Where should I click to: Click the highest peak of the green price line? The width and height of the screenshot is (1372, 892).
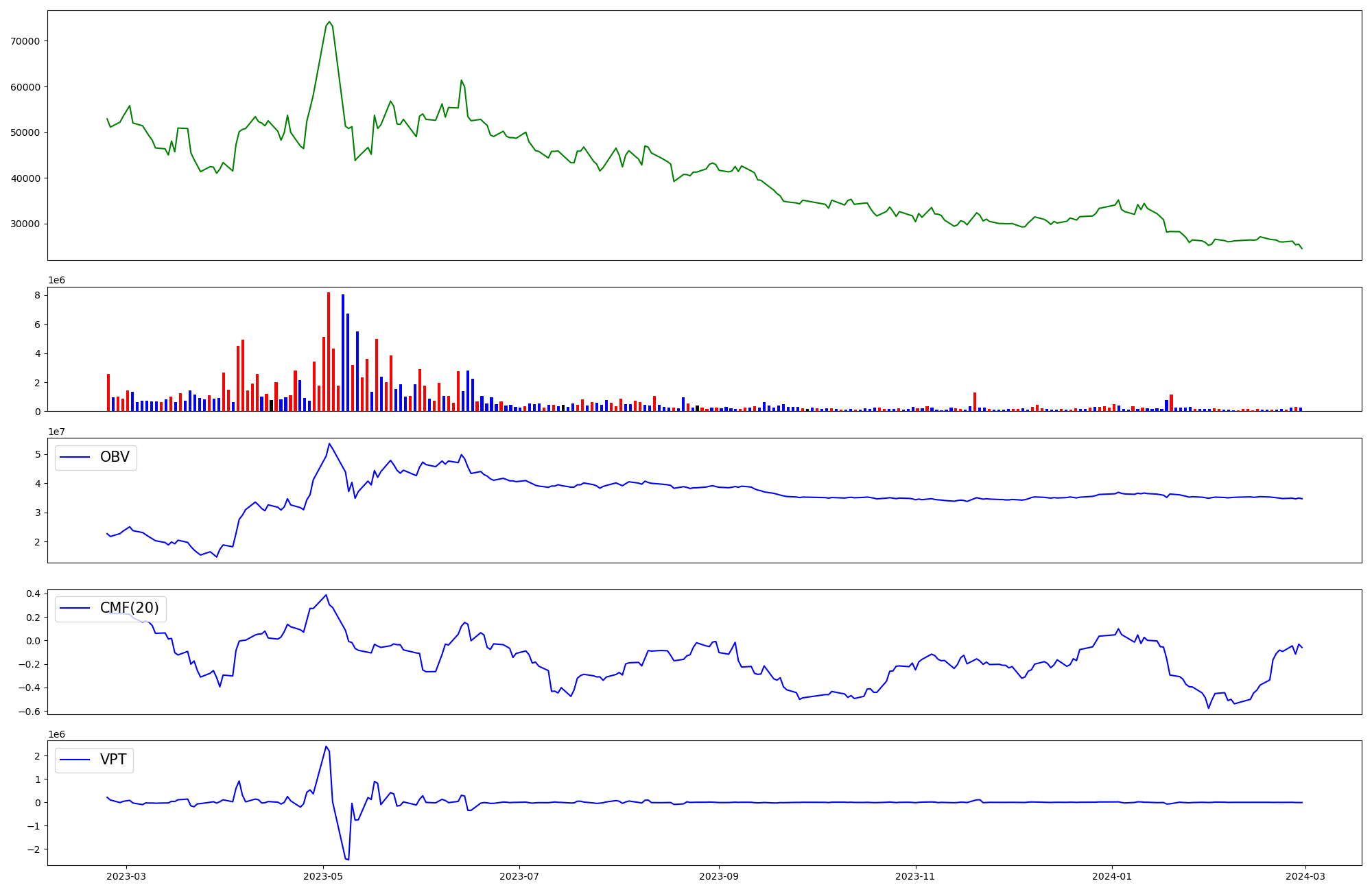pyautogui.click(x=329, y=22)
